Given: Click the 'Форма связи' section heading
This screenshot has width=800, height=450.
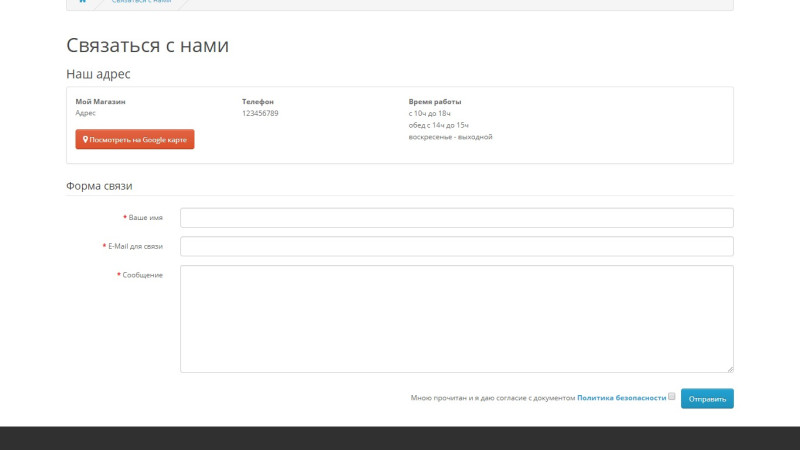Looking at the screenshot, I should (99, 186).
